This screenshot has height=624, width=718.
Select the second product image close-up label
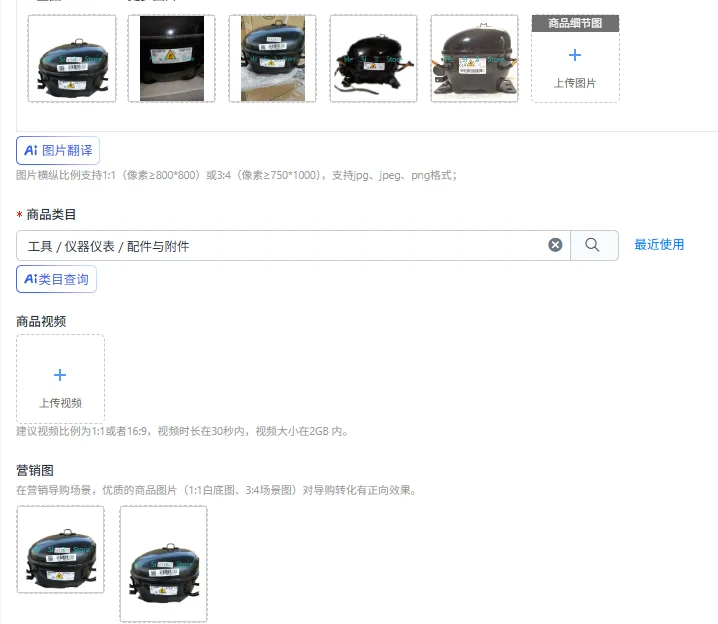click(172, 59)
